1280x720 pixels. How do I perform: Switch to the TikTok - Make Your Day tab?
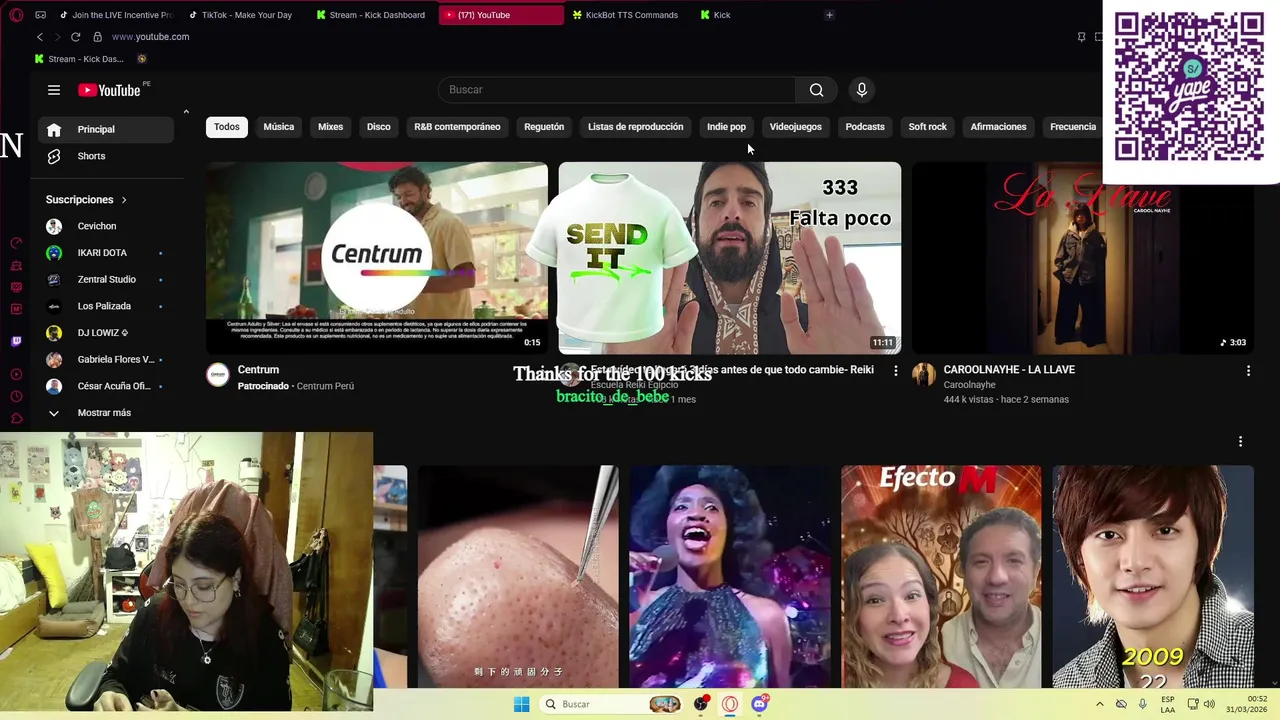point(246,15)
